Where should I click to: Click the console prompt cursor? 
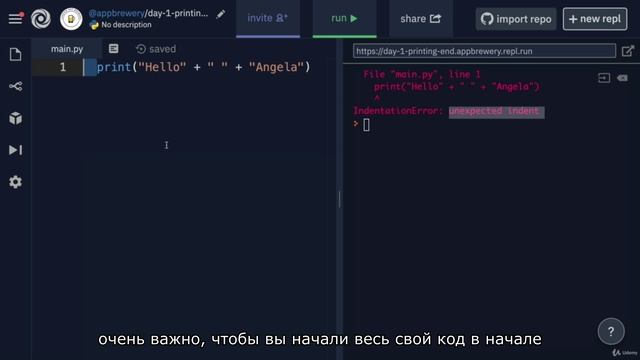(366, 125)
